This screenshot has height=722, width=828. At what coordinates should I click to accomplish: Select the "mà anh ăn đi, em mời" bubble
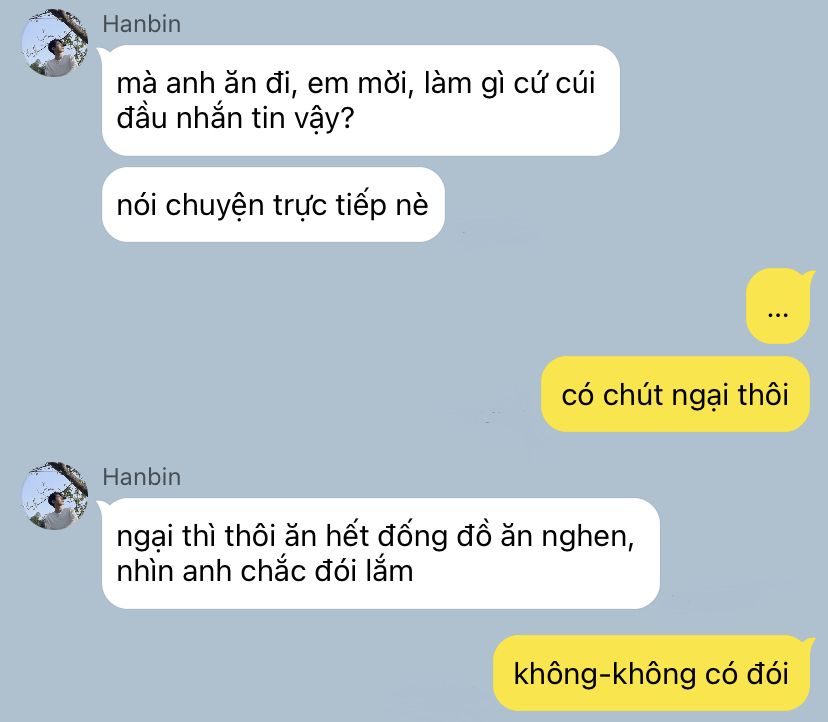pyautogui.click(x=360, y=100)
